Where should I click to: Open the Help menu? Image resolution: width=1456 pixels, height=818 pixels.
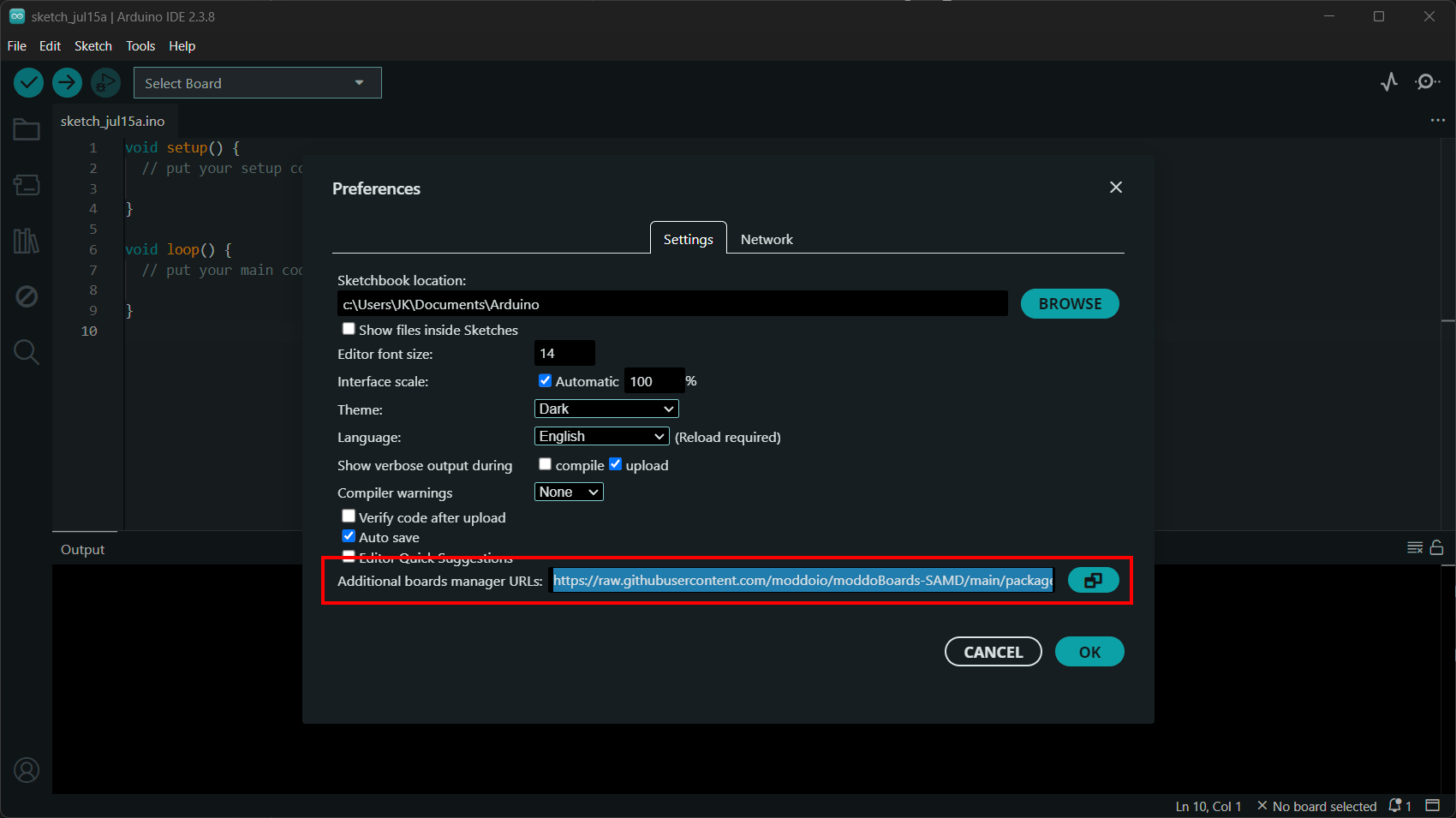click(182, 46)
